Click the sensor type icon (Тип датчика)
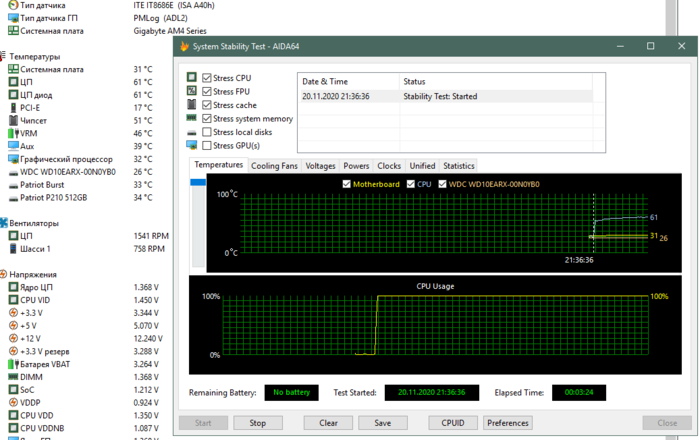700x440 pixels. (x=13, y=5)
